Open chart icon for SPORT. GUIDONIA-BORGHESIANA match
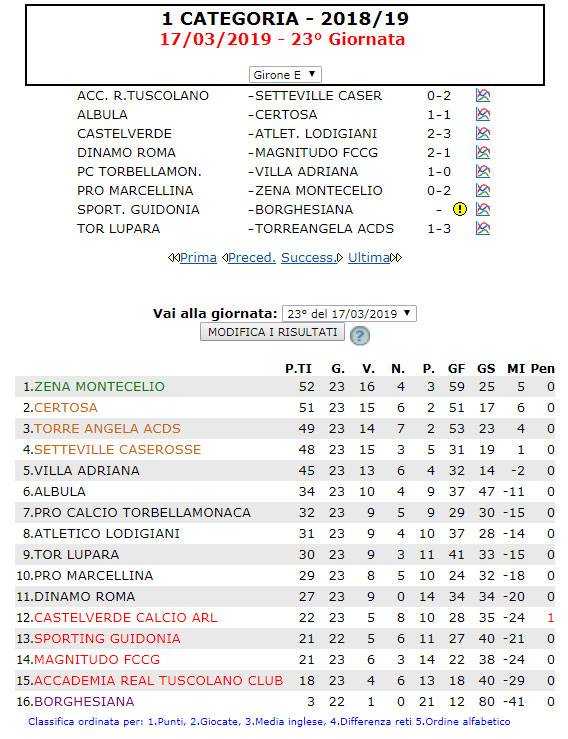 point(483,209)
